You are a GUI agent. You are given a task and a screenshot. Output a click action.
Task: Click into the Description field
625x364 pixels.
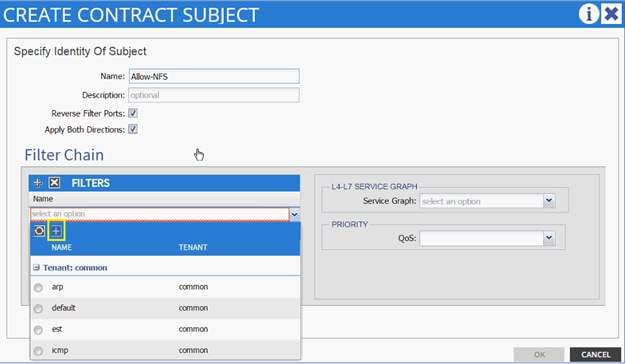[x=214, y=95]
